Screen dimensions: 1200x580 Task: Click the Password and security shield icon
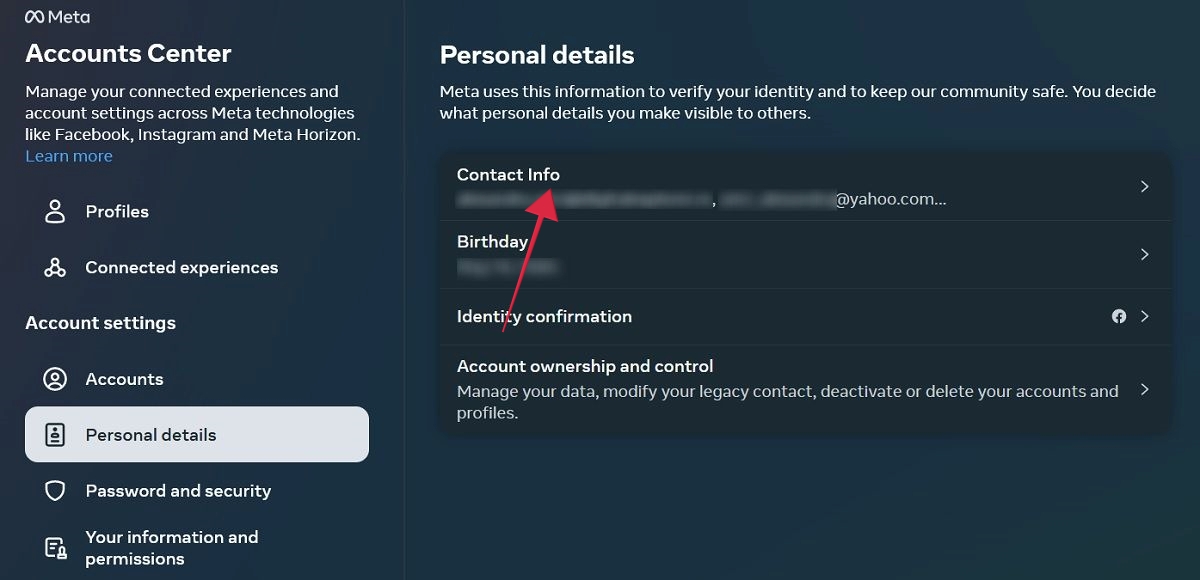55,490
